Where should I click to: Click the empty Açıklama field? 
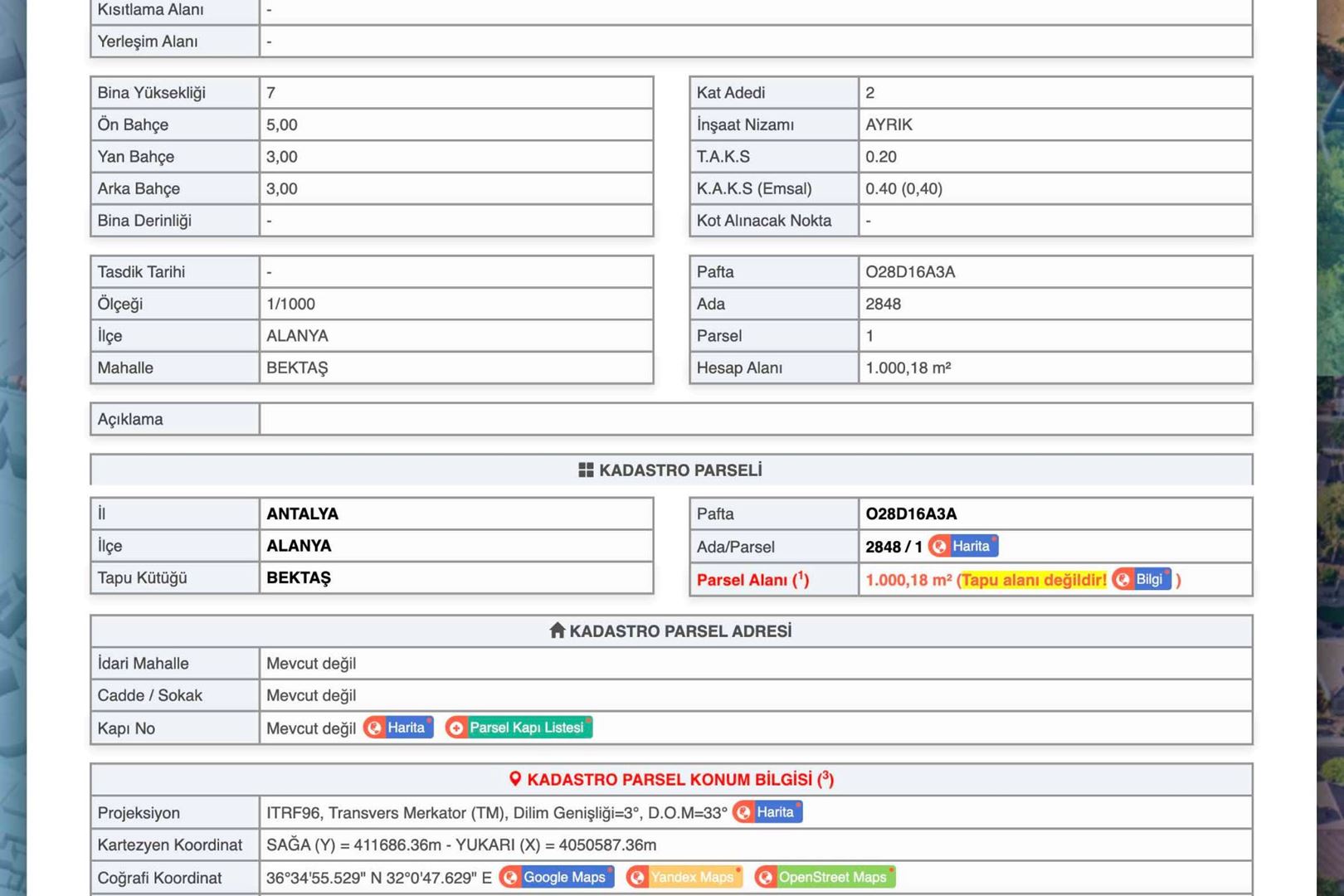coord(755,419)
